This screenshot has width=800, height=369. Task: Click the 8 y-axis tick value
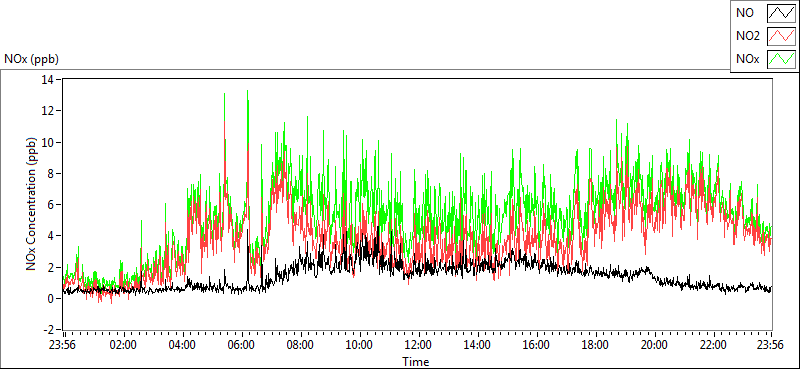coord(52,174)
